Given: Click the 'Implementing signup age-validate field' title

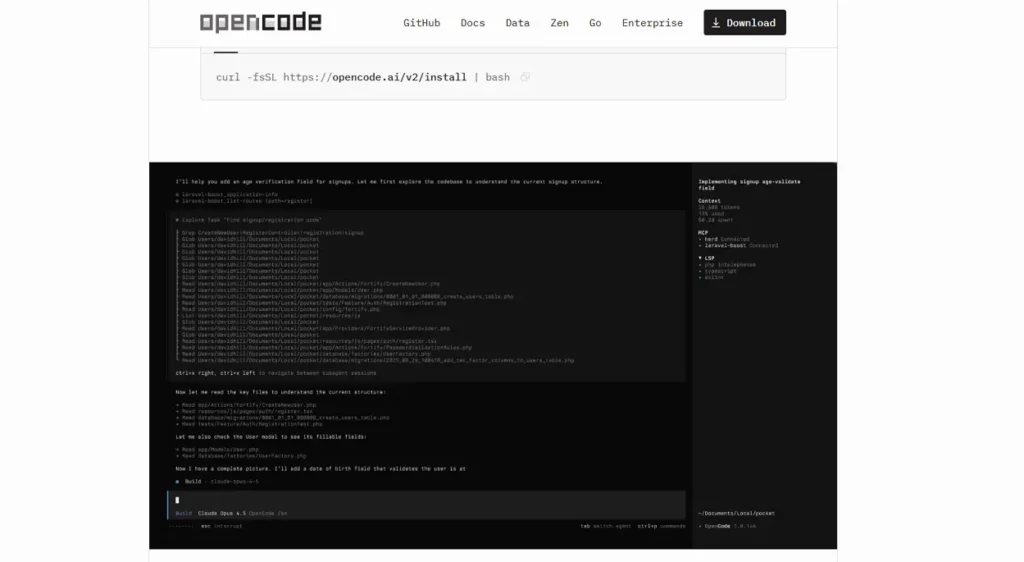Looking at the screenshot, I should [749, 185].
